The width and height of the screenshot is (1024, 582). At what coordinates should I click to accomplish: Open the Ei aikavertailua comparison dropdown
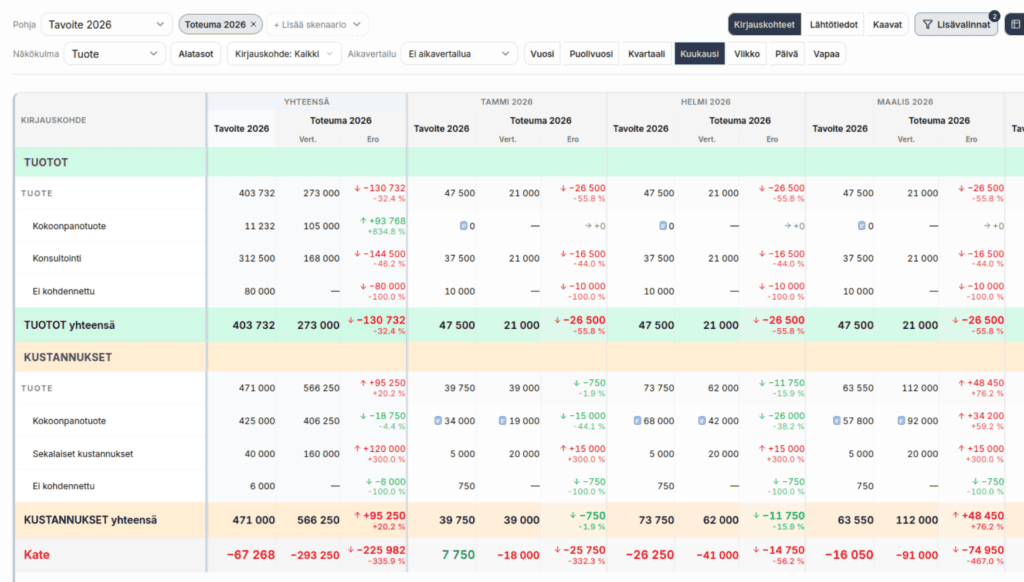(459, 54)
